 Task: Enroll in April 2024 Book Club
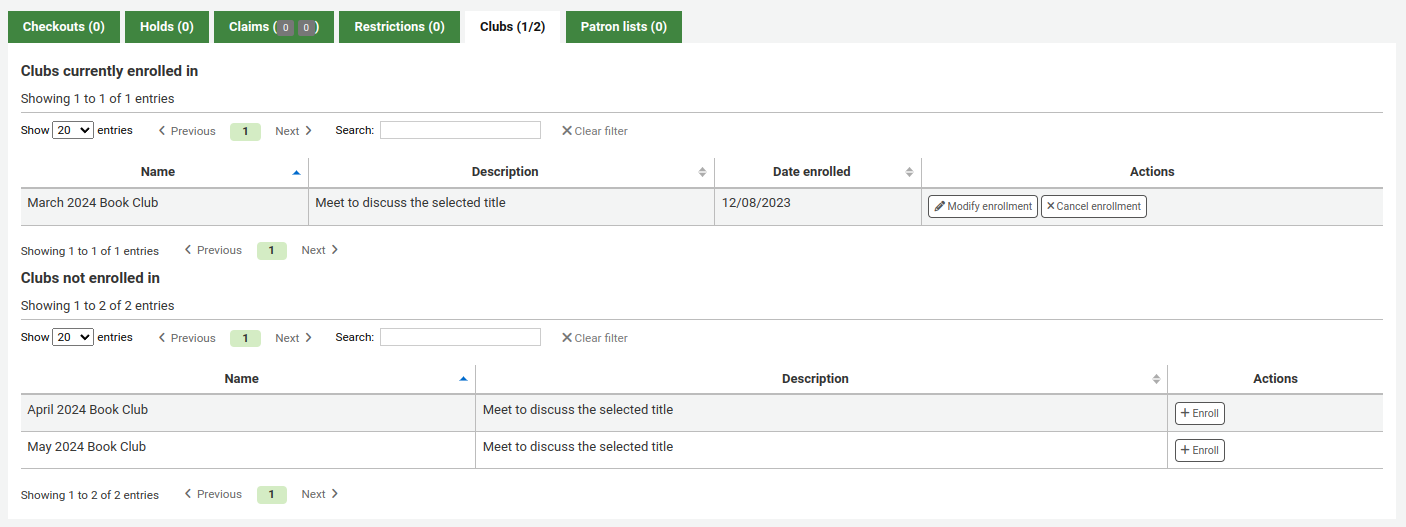click(1199, 413)
